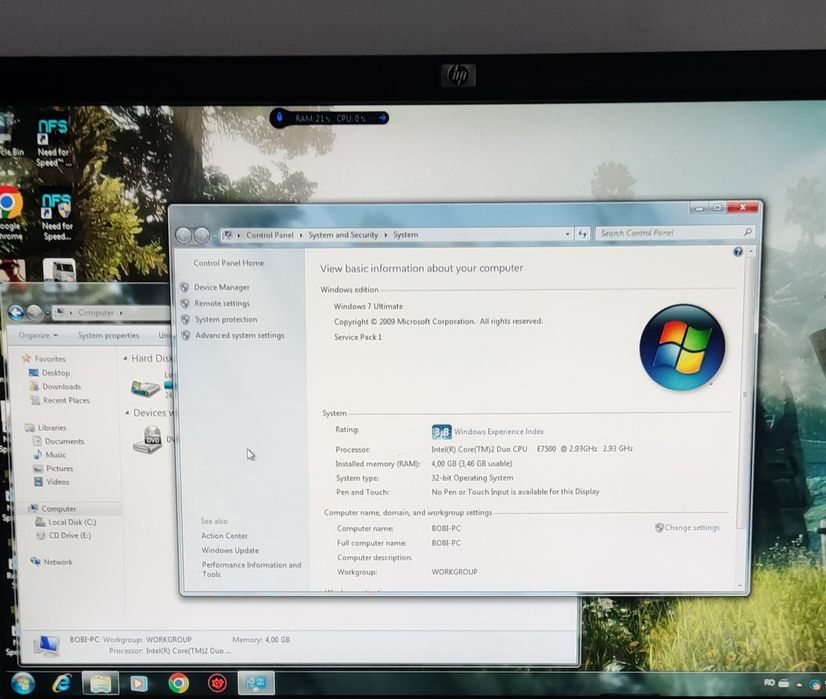
Task: Click the Windows Start orb
Action: coord(23,683)
